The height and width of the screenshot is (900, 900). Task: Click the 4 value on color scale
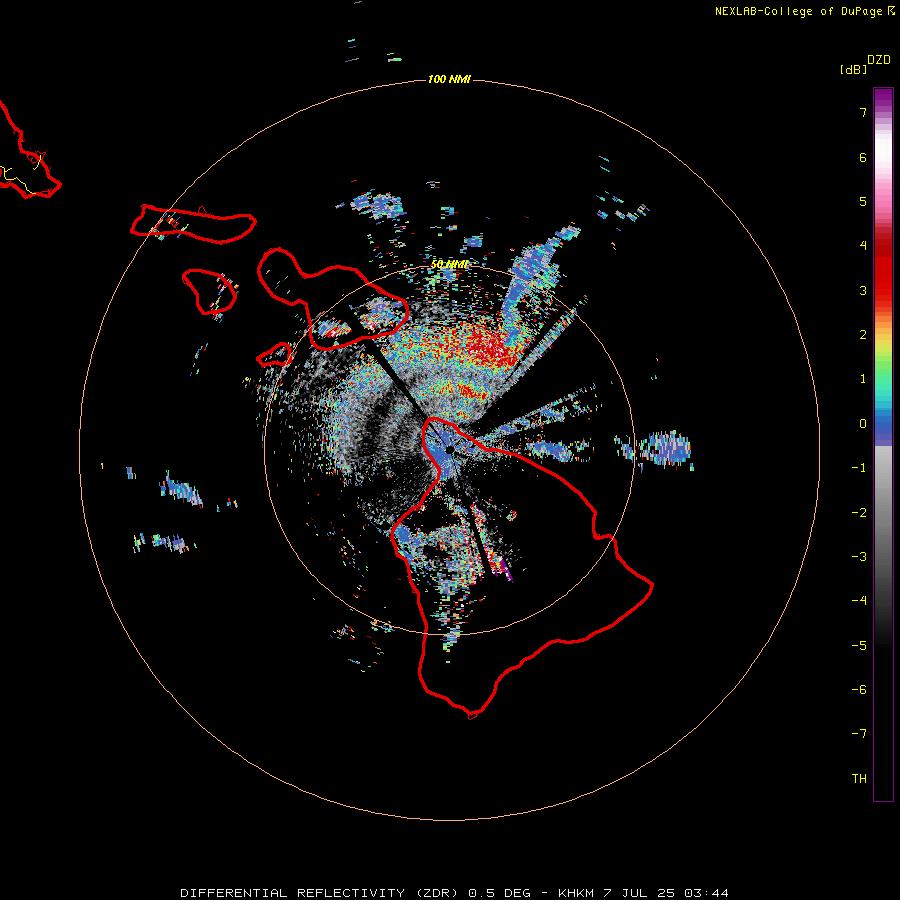(863, 246)
